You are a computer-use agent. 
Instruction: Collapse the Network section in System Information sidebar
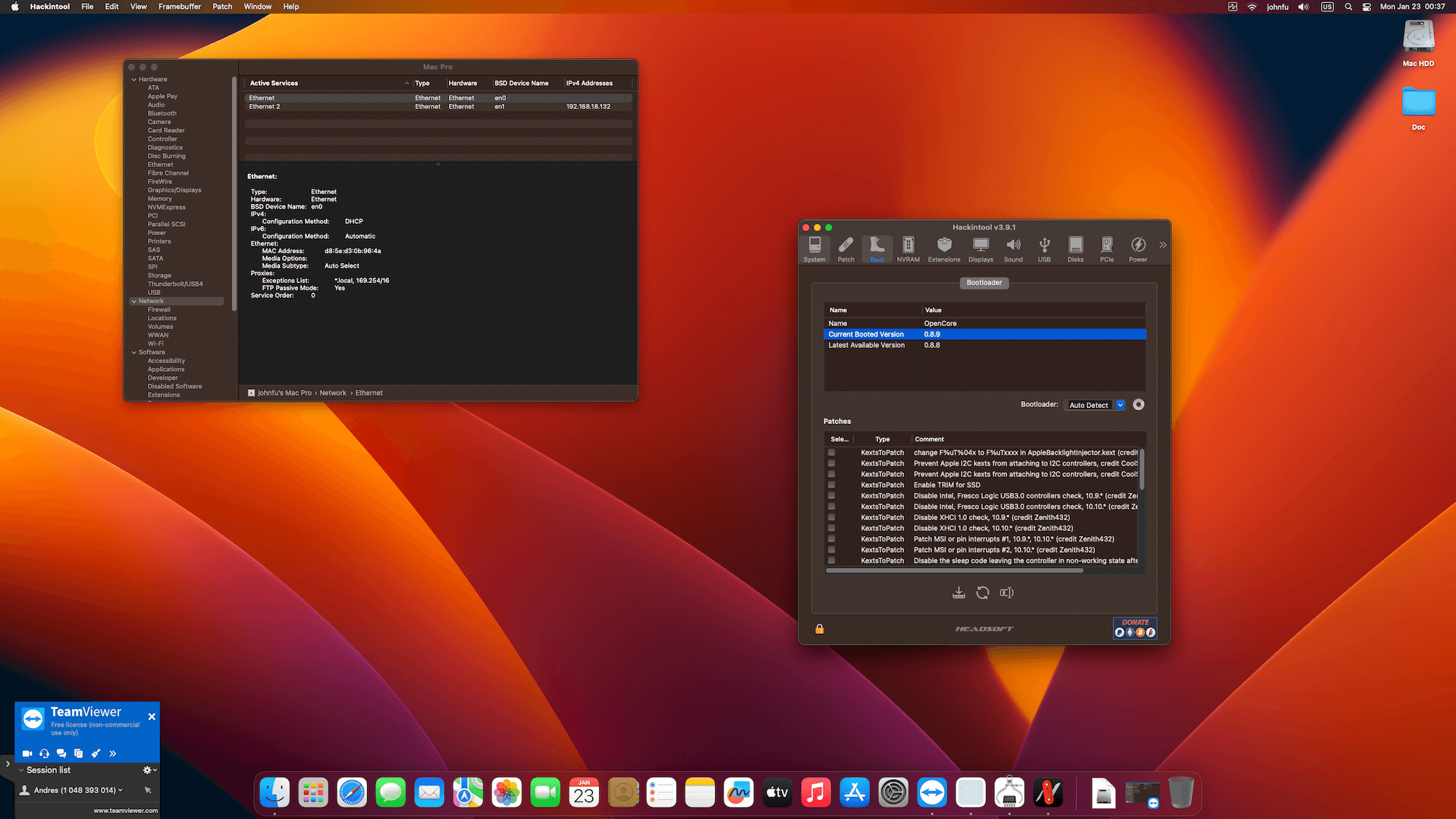click(134, 301)
